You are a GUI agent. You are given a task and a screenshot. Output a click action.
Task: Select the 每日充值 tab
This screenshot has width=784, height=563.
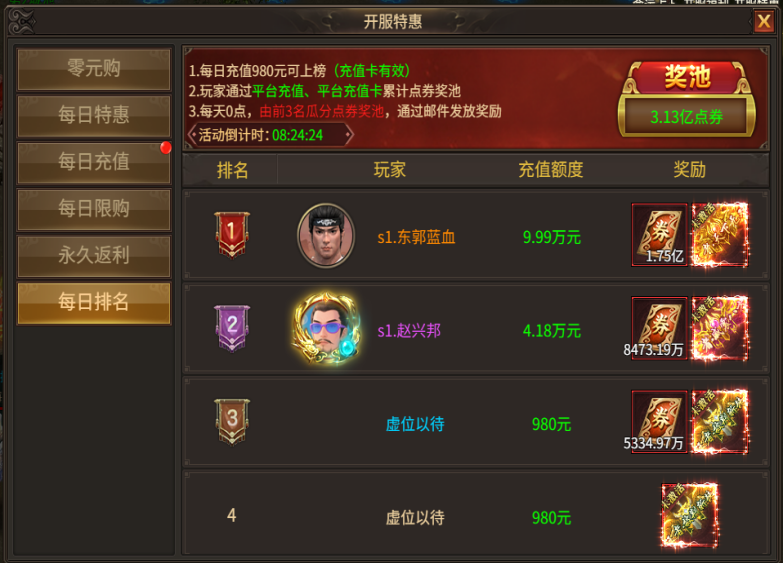(94, 162)
